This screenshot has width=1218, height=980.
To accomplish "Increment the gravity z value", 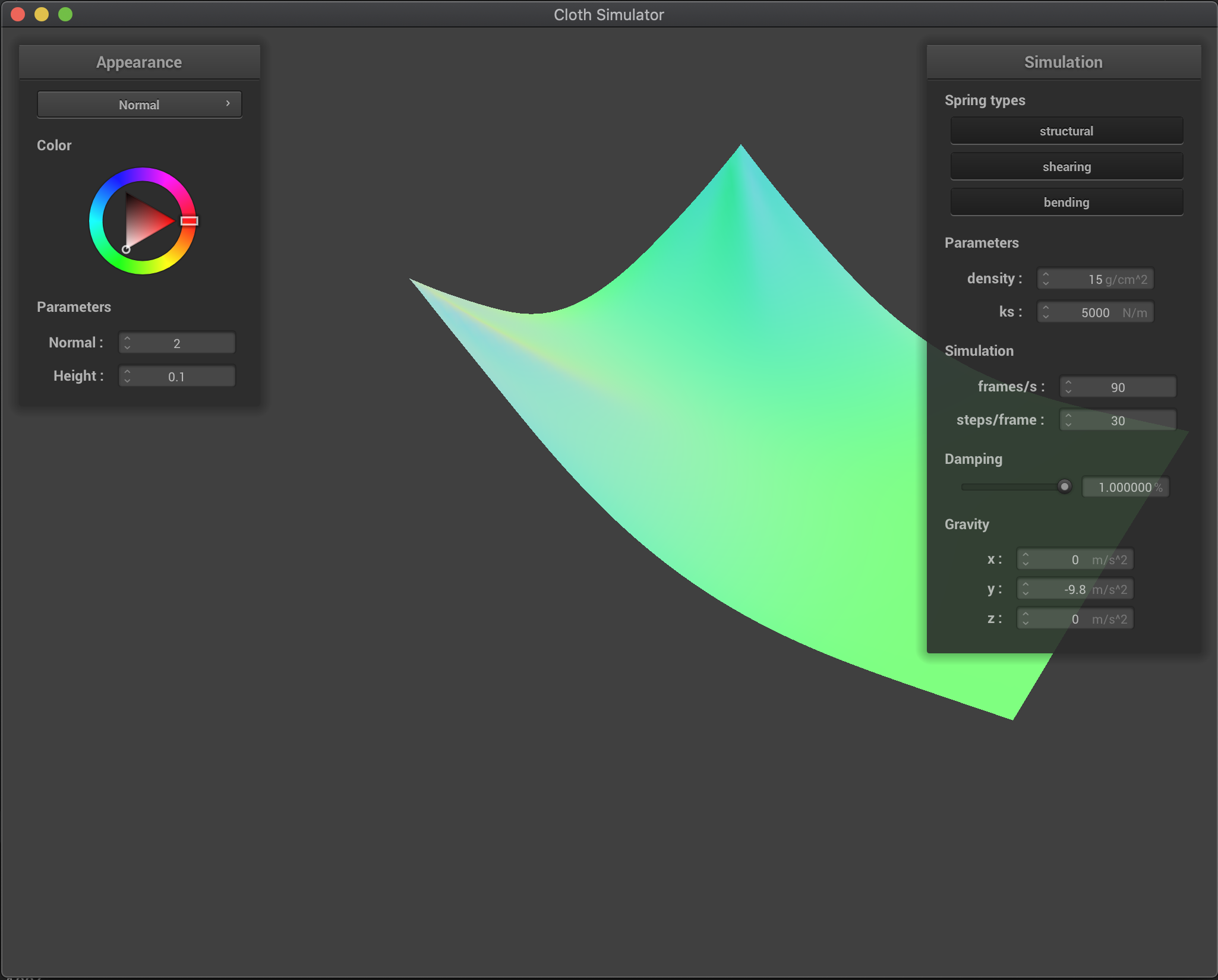I will [1025, 615].
